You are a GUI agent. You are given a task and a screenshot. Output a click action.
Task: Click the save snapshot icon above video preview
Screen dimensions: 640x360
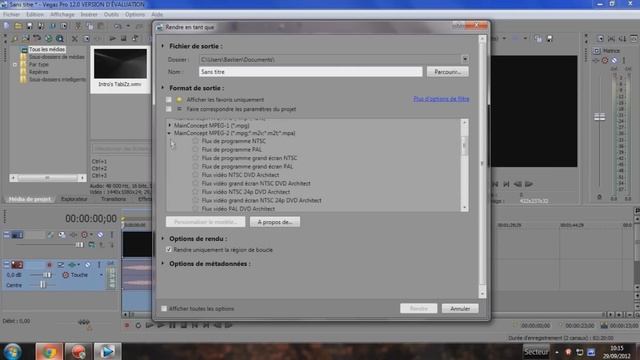[549, 39]
